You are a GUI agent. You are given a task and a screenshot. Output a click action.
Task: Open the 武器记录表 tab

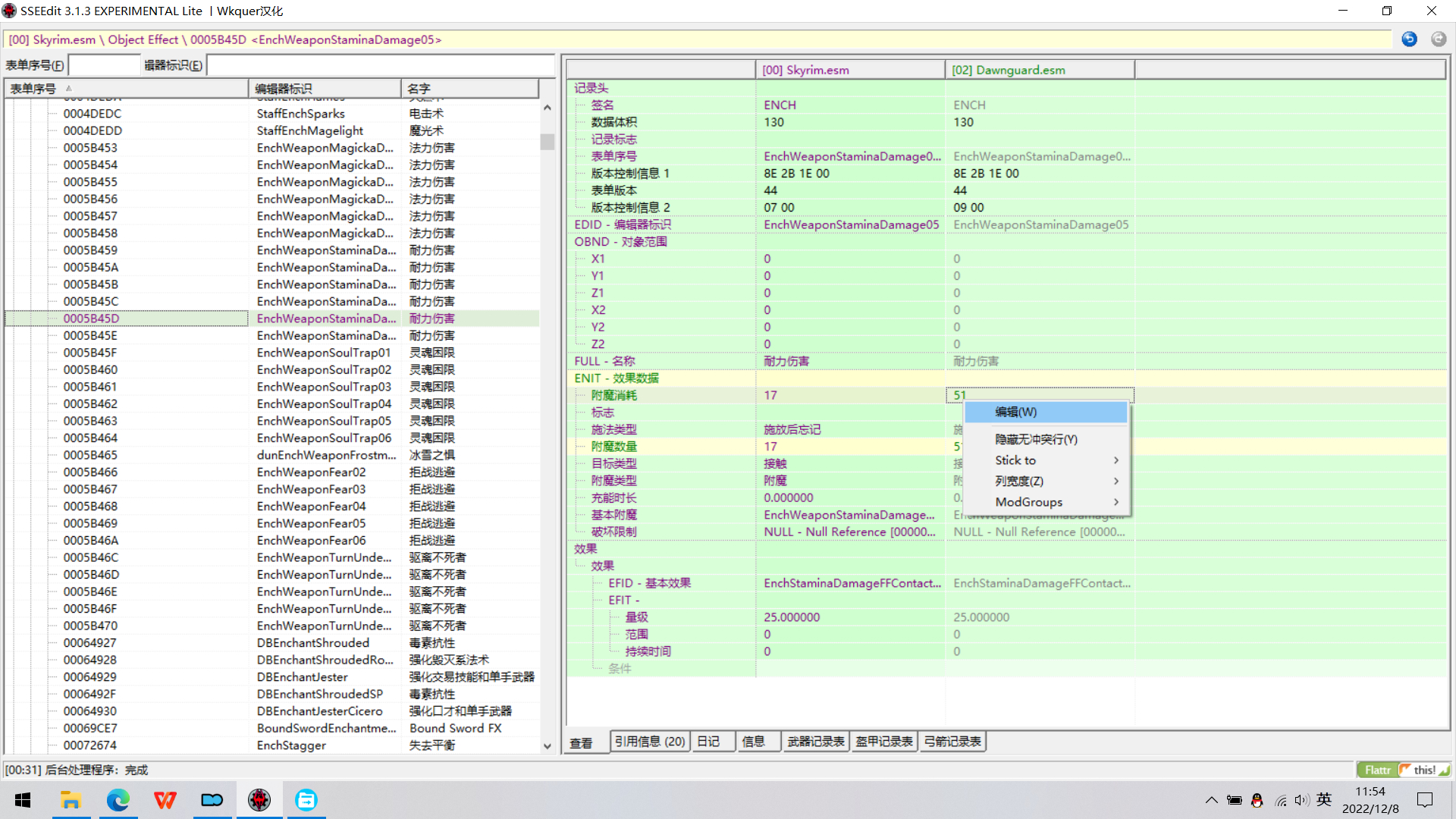[x=816, y=742]
